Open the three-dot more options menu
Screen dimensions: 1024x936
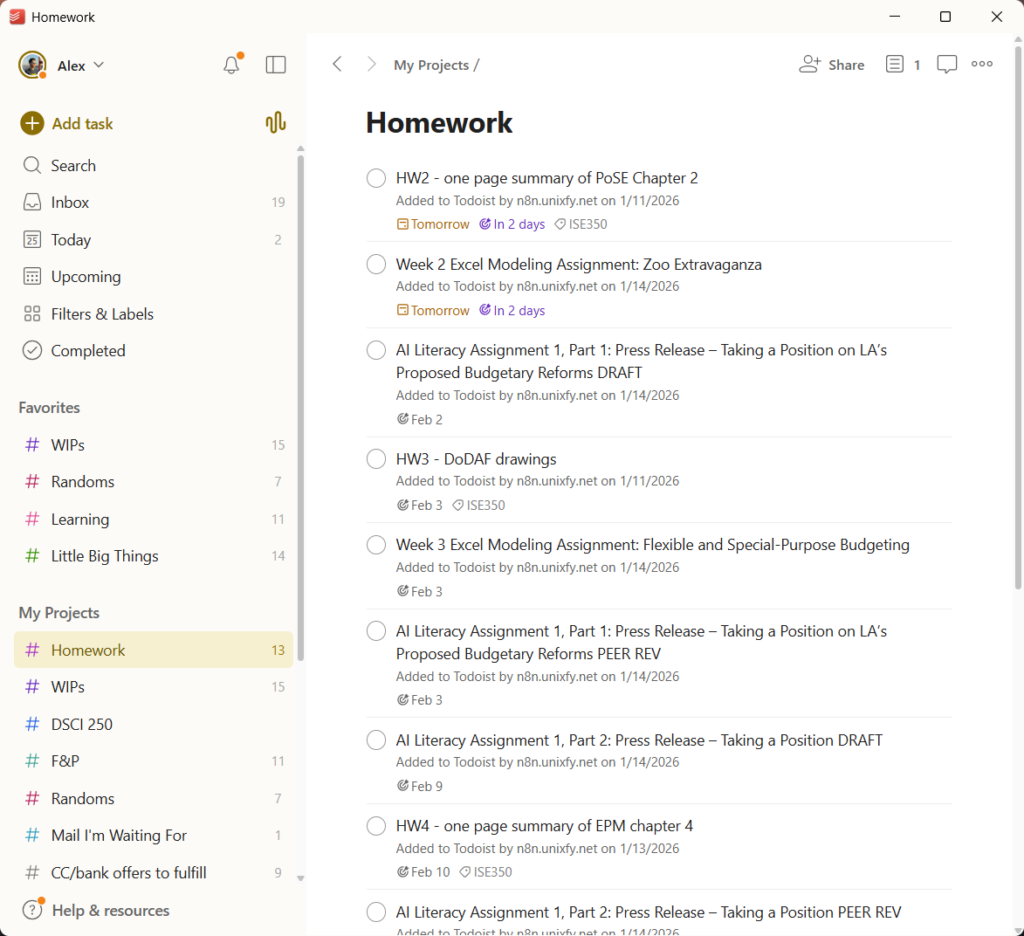click(x=982, y=65)
